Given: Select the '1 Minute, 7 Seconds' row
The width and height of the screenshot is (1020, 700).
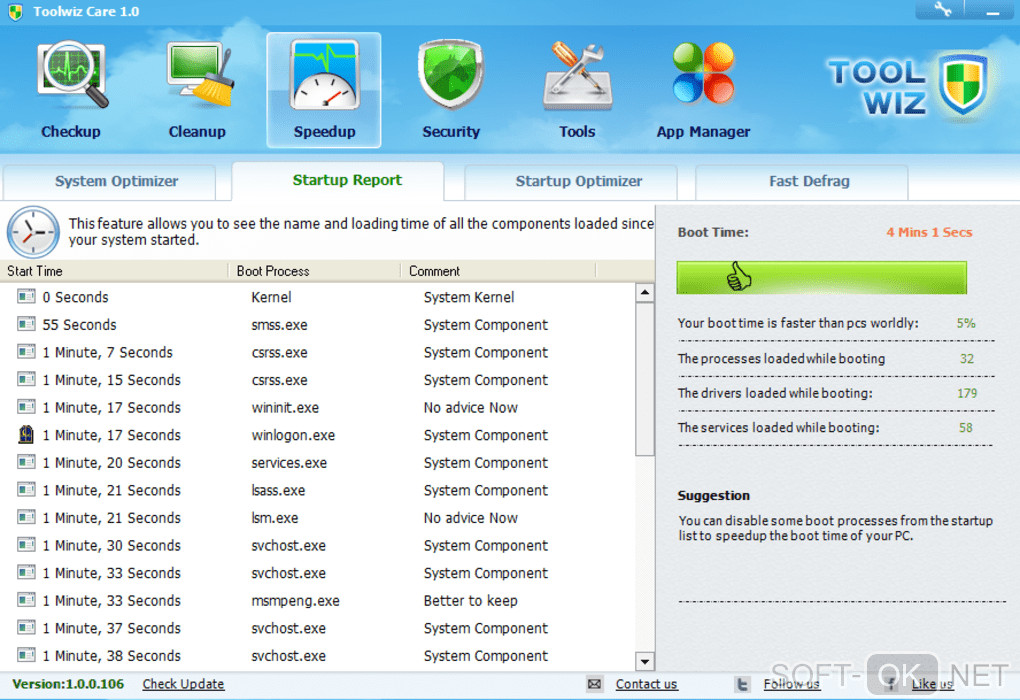Looking at the screenshot, I should click(x=319, y=352).
